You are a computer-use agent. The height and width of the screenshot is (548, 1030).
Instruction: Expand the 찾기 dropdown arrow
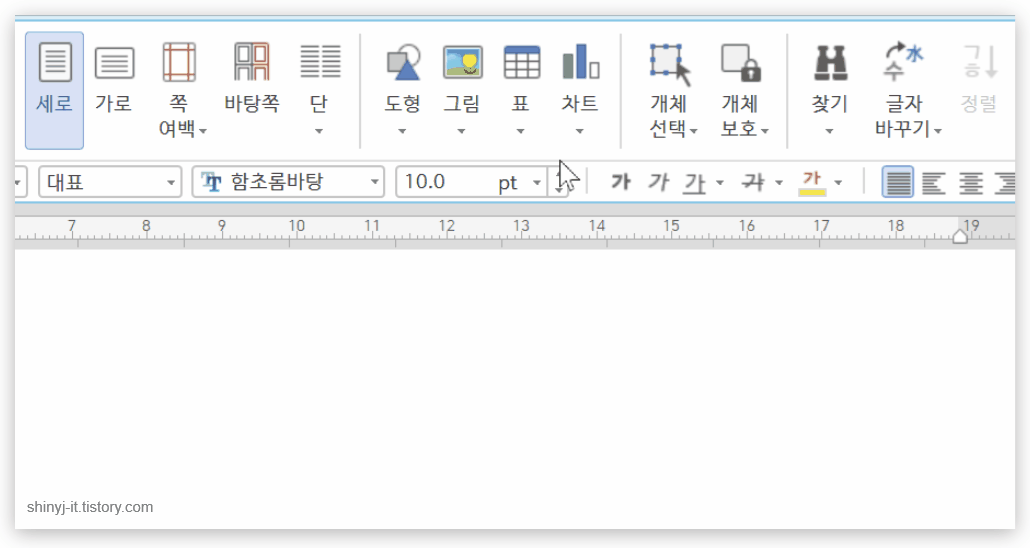click(x=829, y=131)
